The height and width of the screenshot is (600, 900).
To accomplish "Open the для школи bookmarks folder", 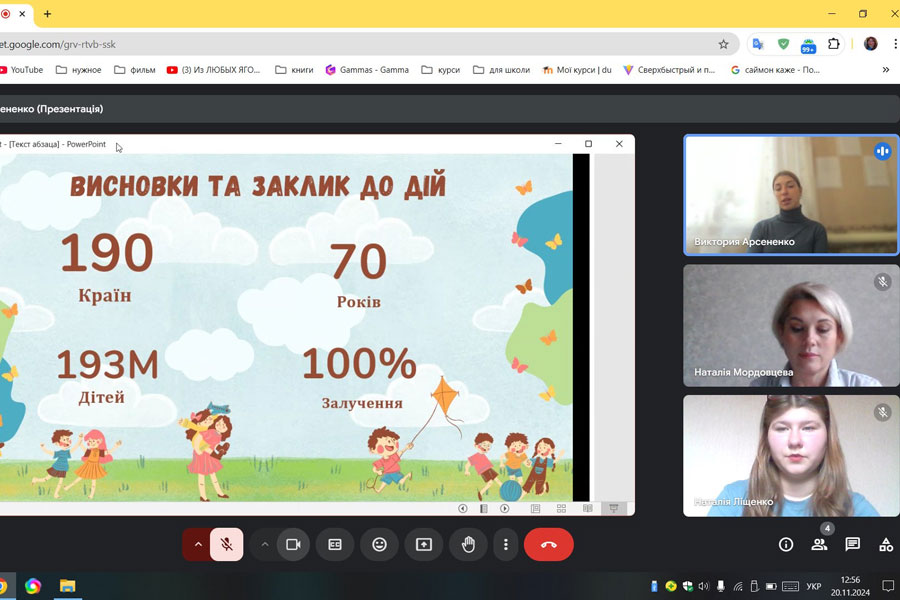I will coord(501,70).
